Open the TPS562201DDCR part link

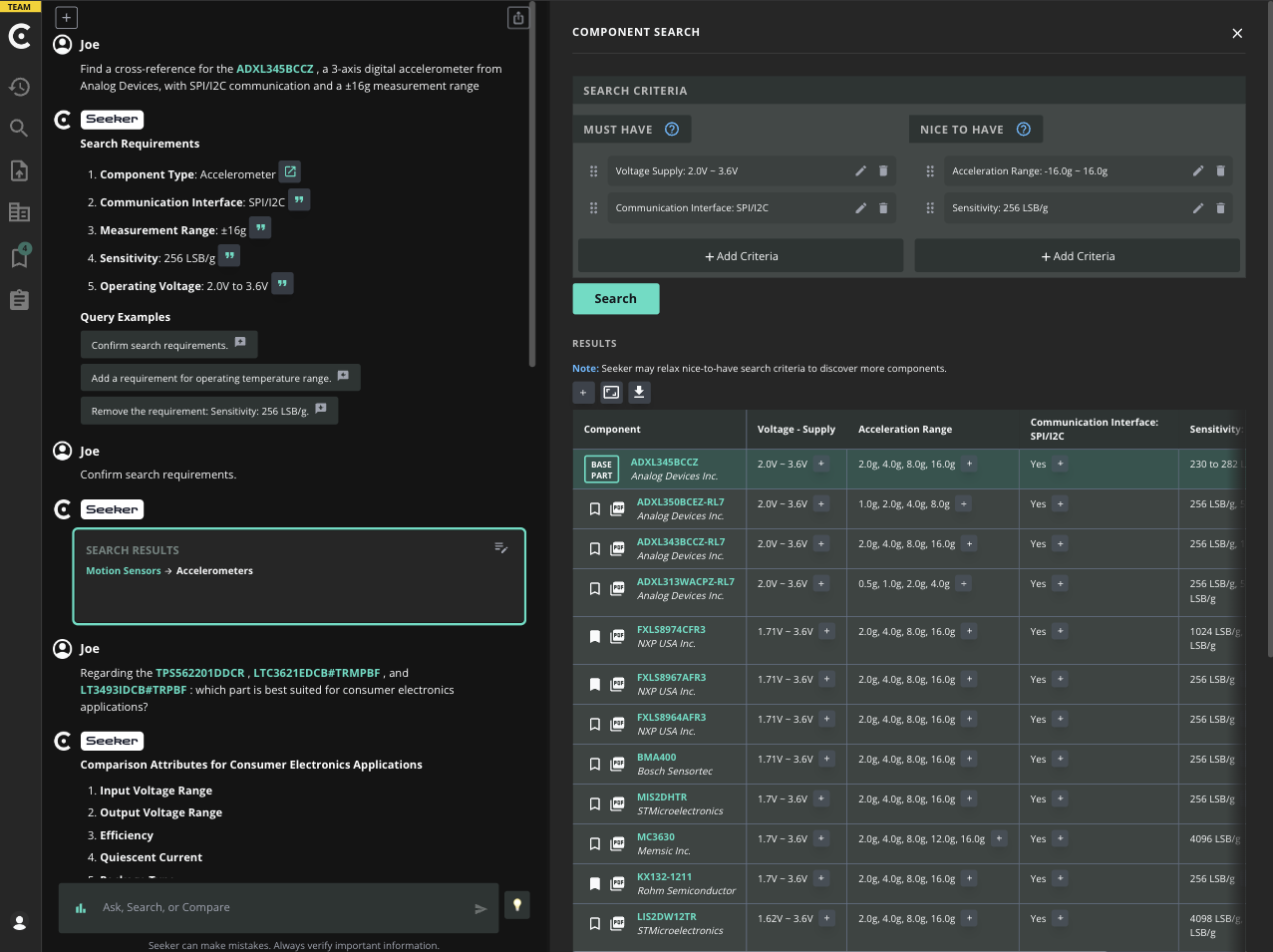[199, 673]
